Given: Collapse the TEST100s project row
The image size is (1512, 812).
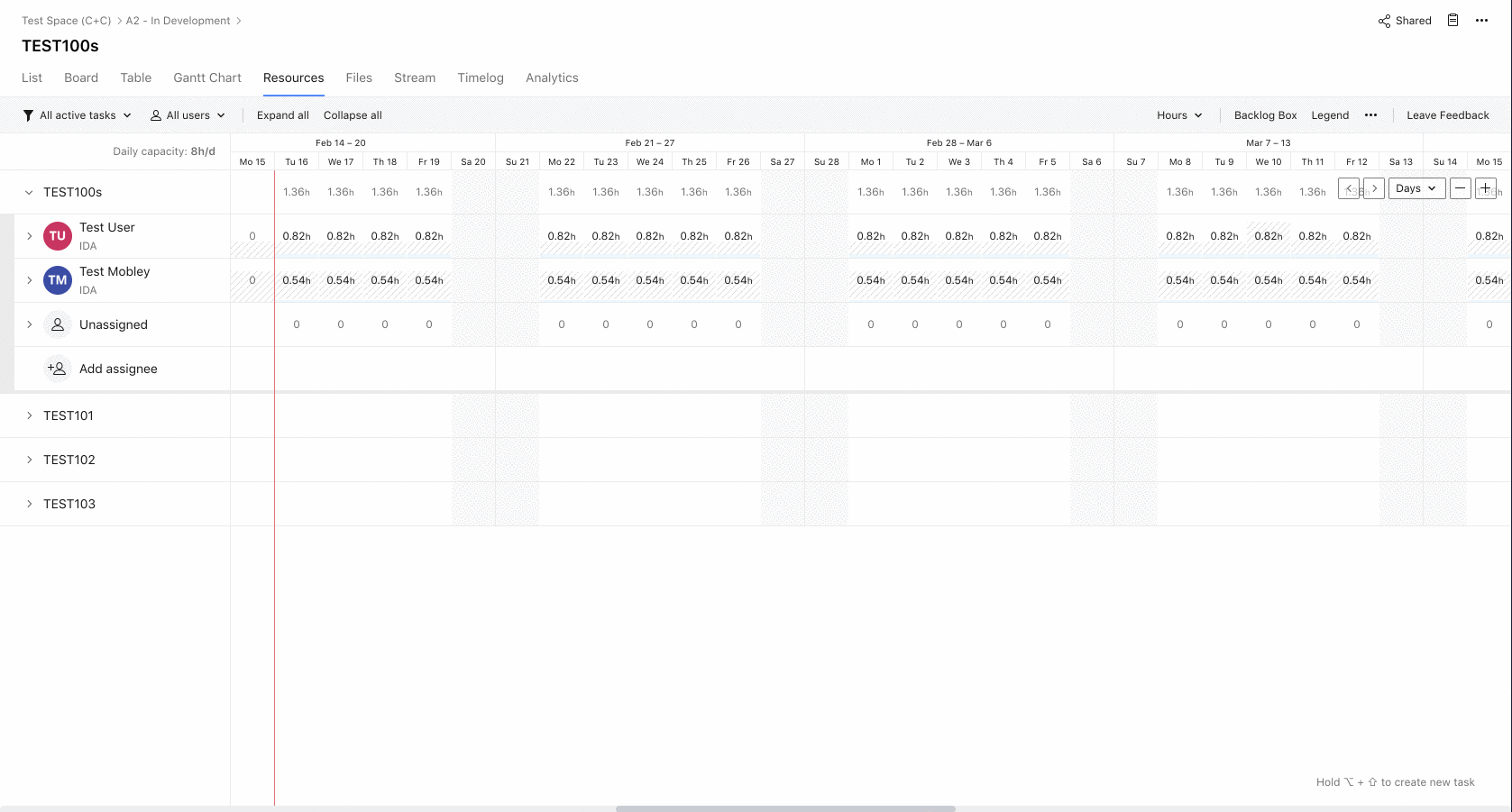Looking at the screenshot, I should (x=29, y=192).
